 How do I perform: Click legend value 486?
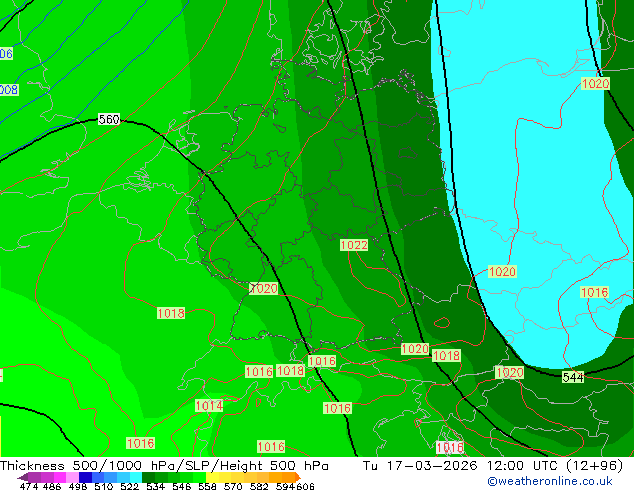pos(52,486)
